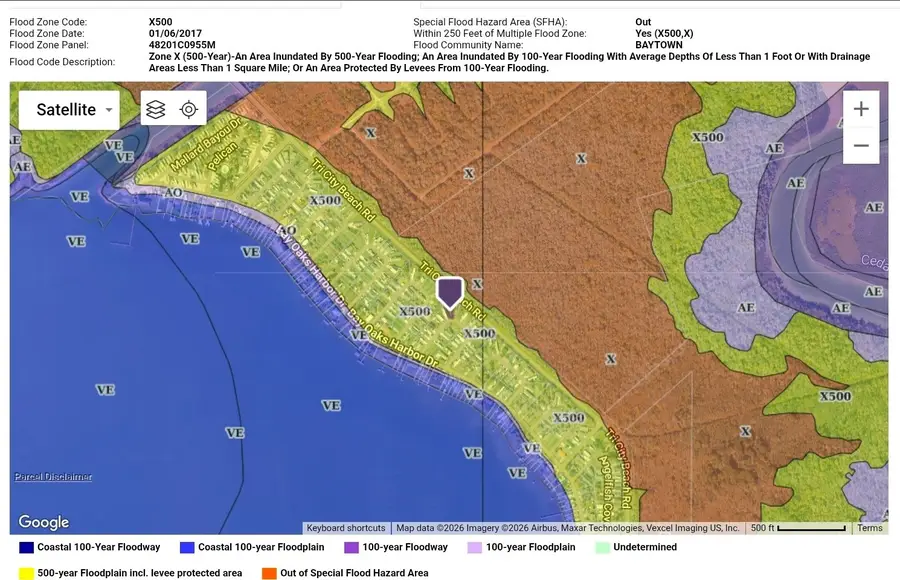Click the Coastal 100-Year Floodway swatch

coord(24,547)
